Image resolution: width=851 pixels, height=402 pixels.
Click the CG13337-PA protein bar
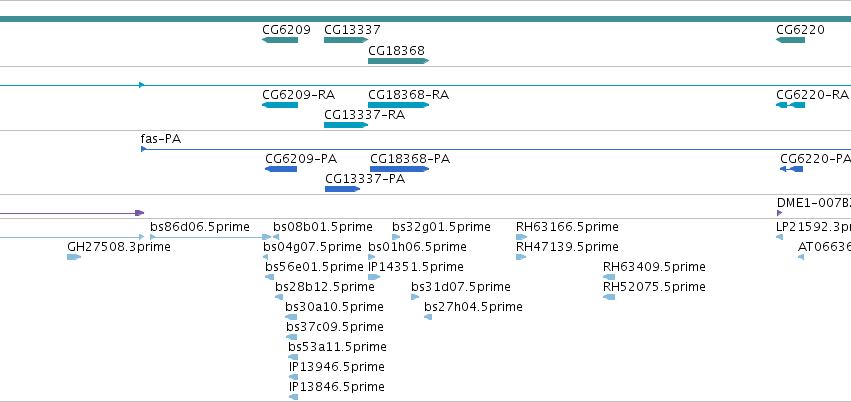pyautogui.click(x=342, y=189)
